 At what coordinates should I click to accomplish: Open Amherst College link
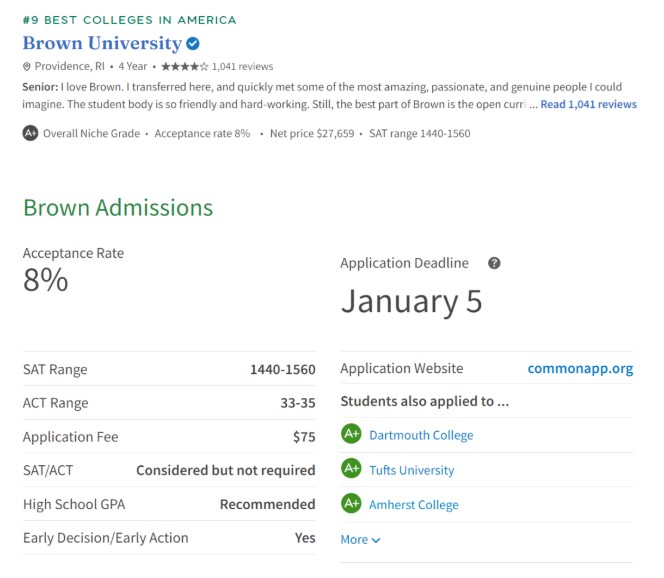point(414,505)
